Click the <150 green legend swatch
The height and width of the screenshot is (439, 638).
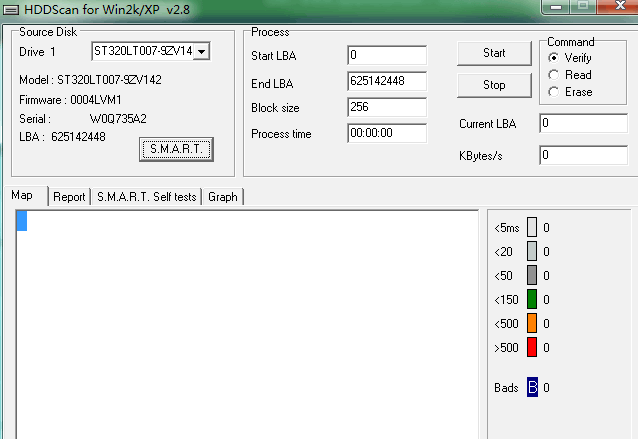coord(532,299)
